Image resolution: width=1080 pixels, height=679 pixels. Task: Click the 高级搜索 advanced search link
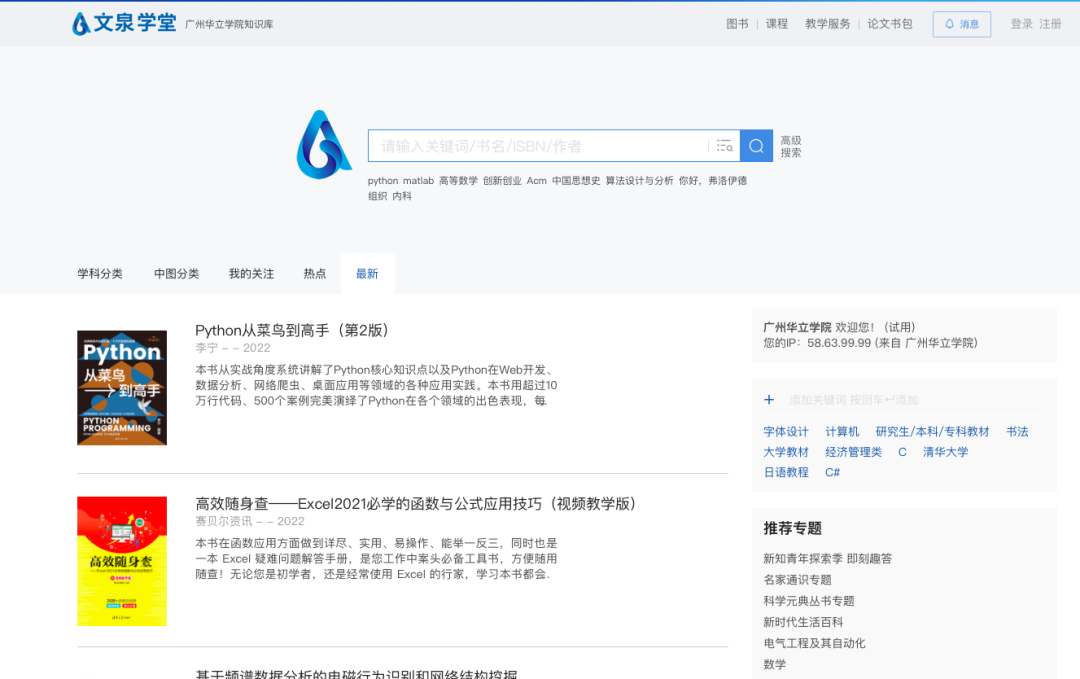tap(791, 147)
